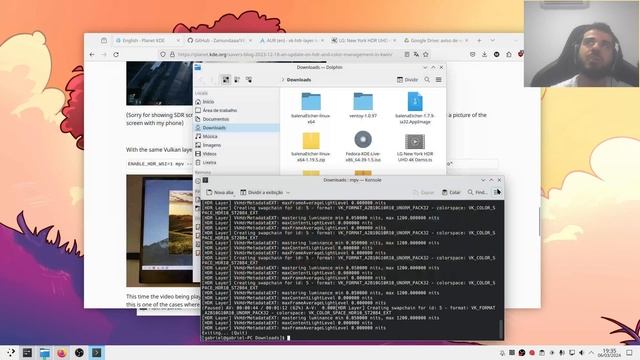Open a new Firefox tab

tap(480, 40)
